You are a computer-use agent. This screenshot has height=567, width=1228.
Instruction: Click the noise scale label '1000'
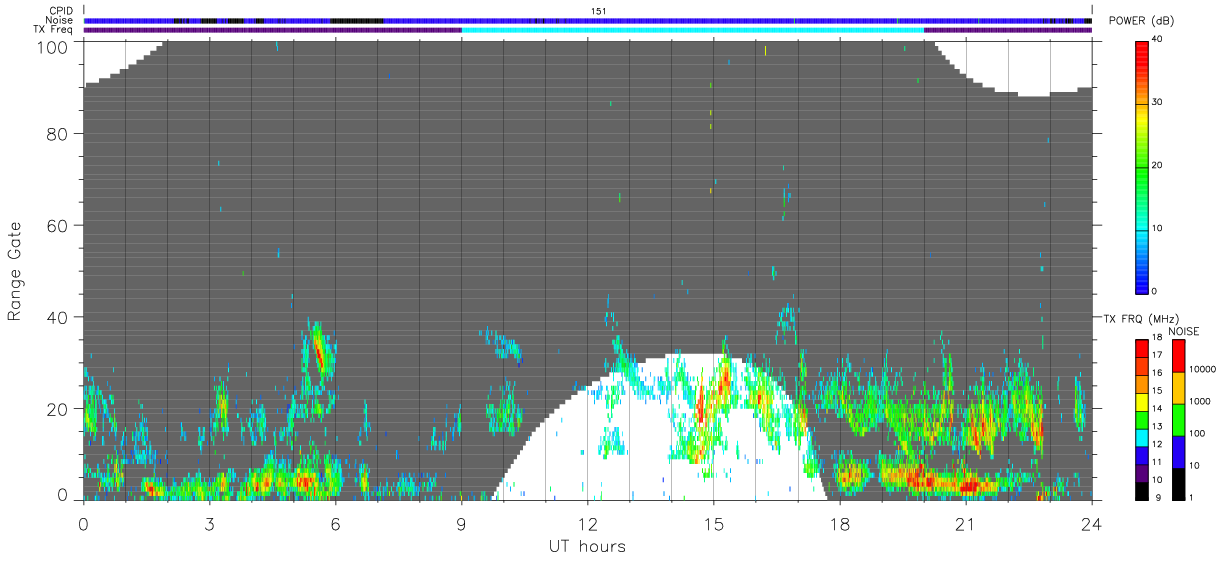[1201, 401]
